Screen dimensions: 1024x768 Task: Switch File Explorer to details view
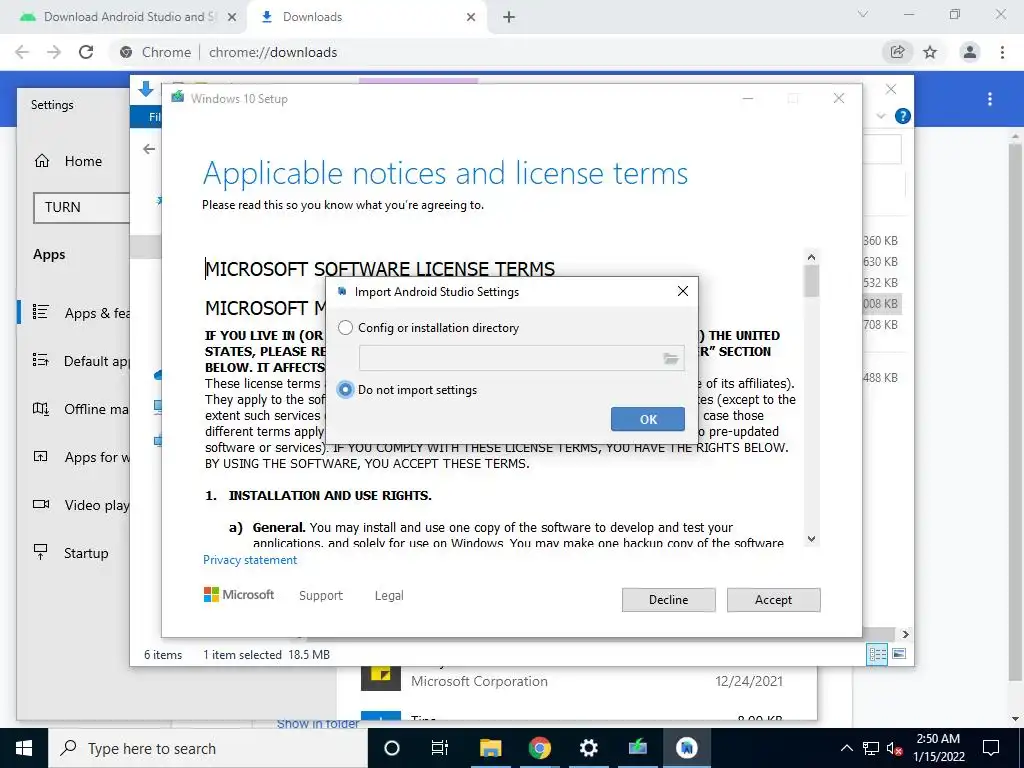tap(877, 654)
